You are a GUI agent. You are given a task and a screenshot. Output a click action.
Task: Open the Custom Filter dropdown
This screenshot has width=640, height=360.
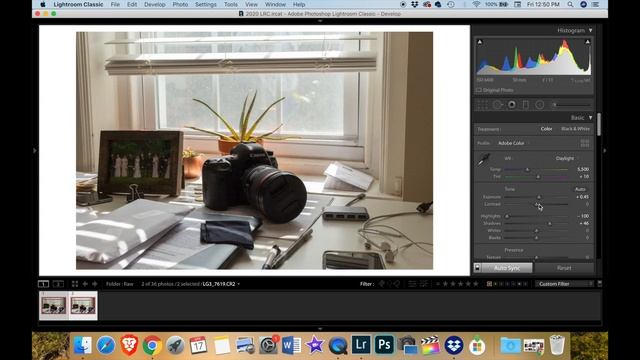click(x=564, y=284)
